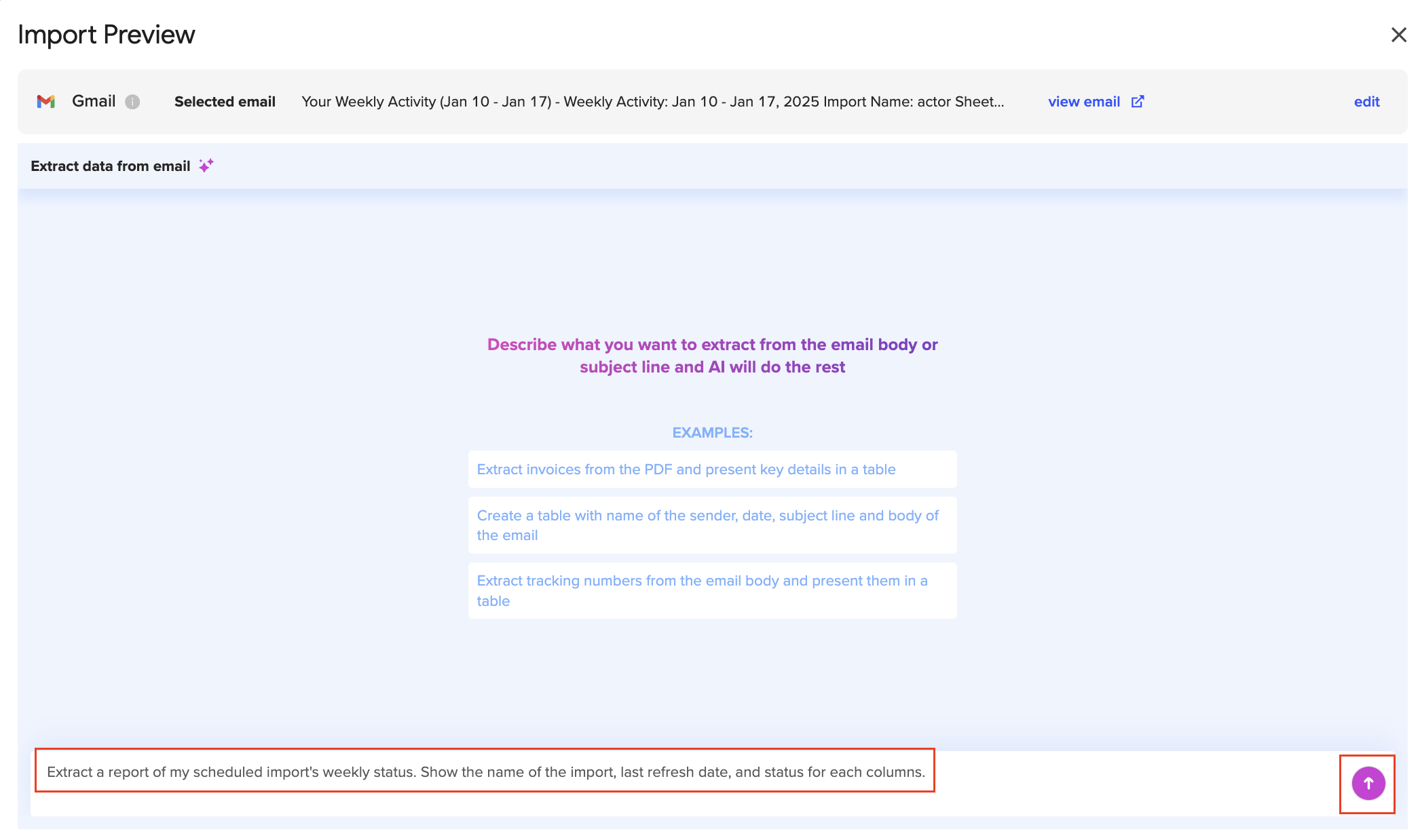This screenshot has width=1420, height=840.
Task: Focus the extraction prompt text field
Action: tap(485, 771)
